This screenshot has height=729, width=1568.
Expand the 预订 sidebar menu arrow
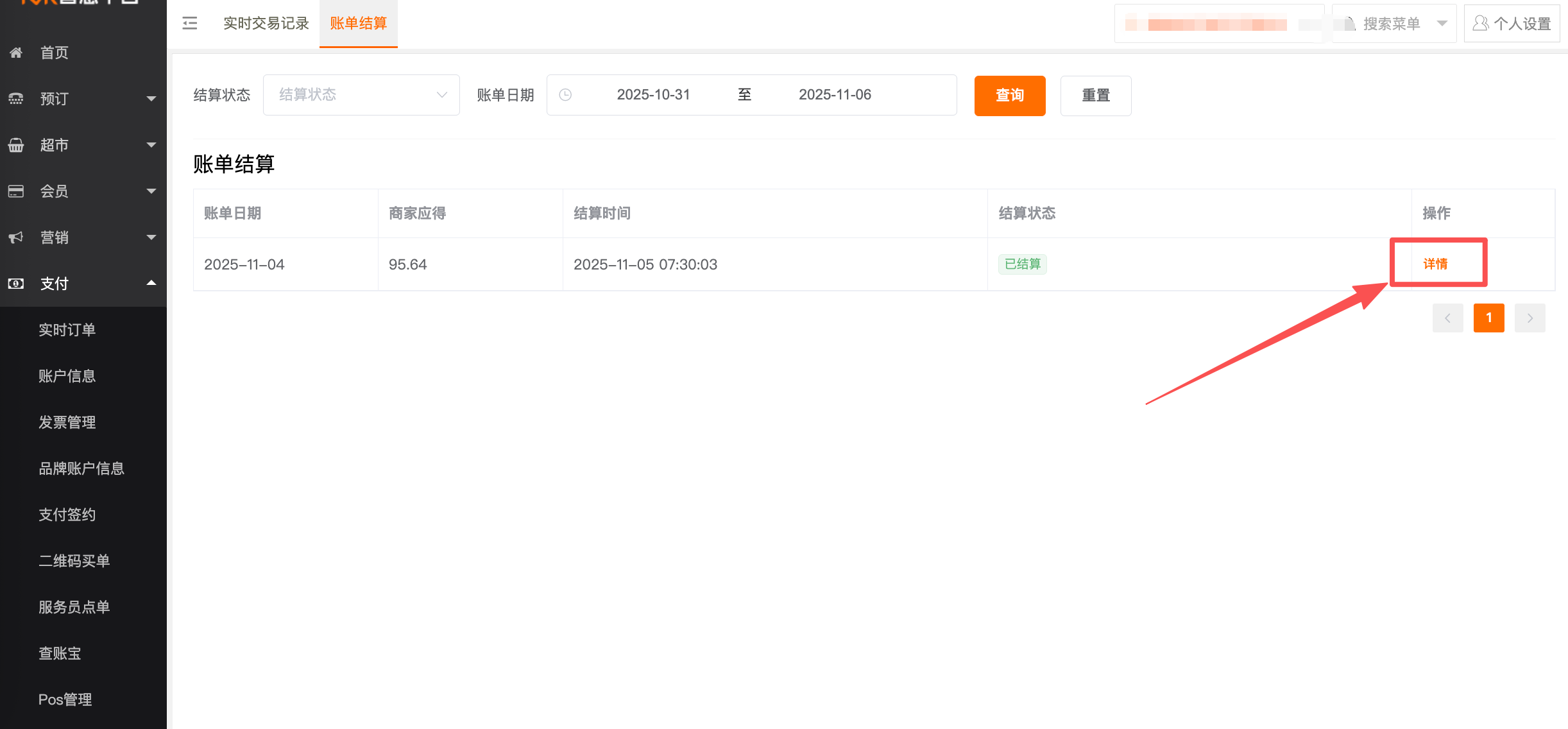(151, 99)
